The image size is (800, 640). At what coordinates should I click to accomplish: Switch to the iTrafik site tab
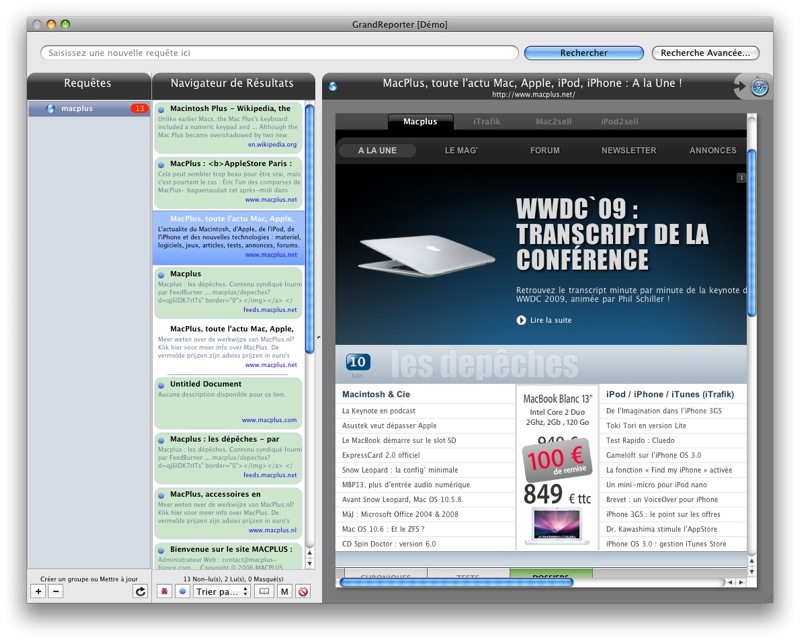coord(486,121)
